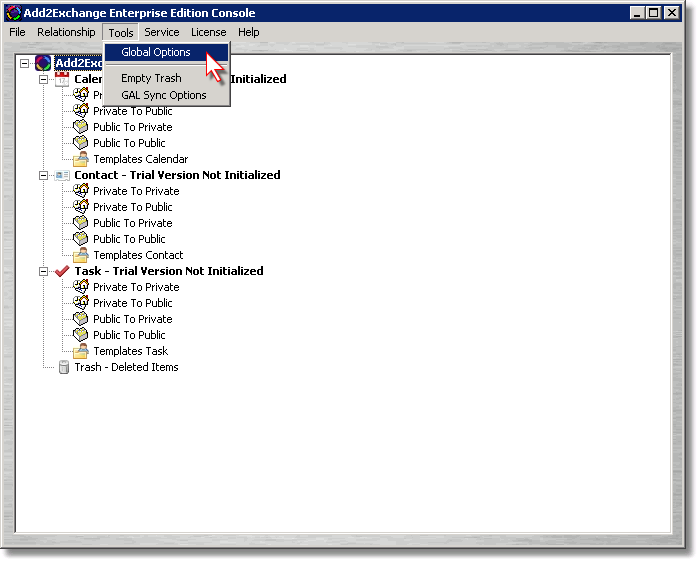Select Calendar Public To Public item
The height and width of the screenshot is (561, 698).
pyautogui.click(x=129, y=143)
